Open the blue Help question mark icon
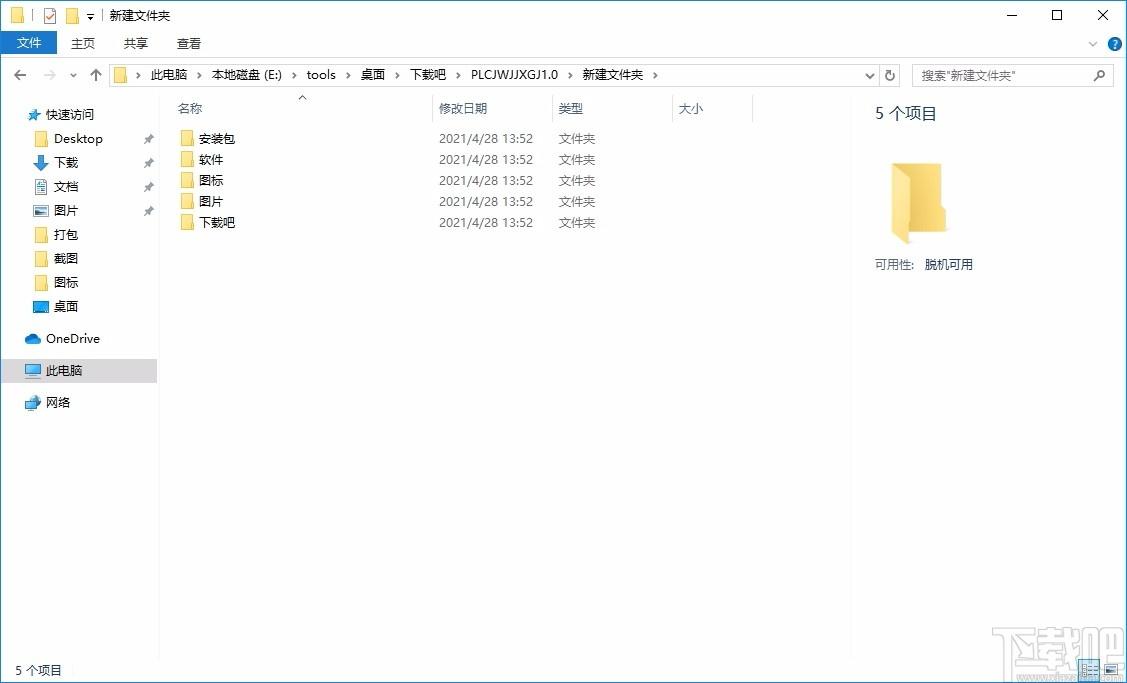The image size is (1127, 683). pos(1114,44)
